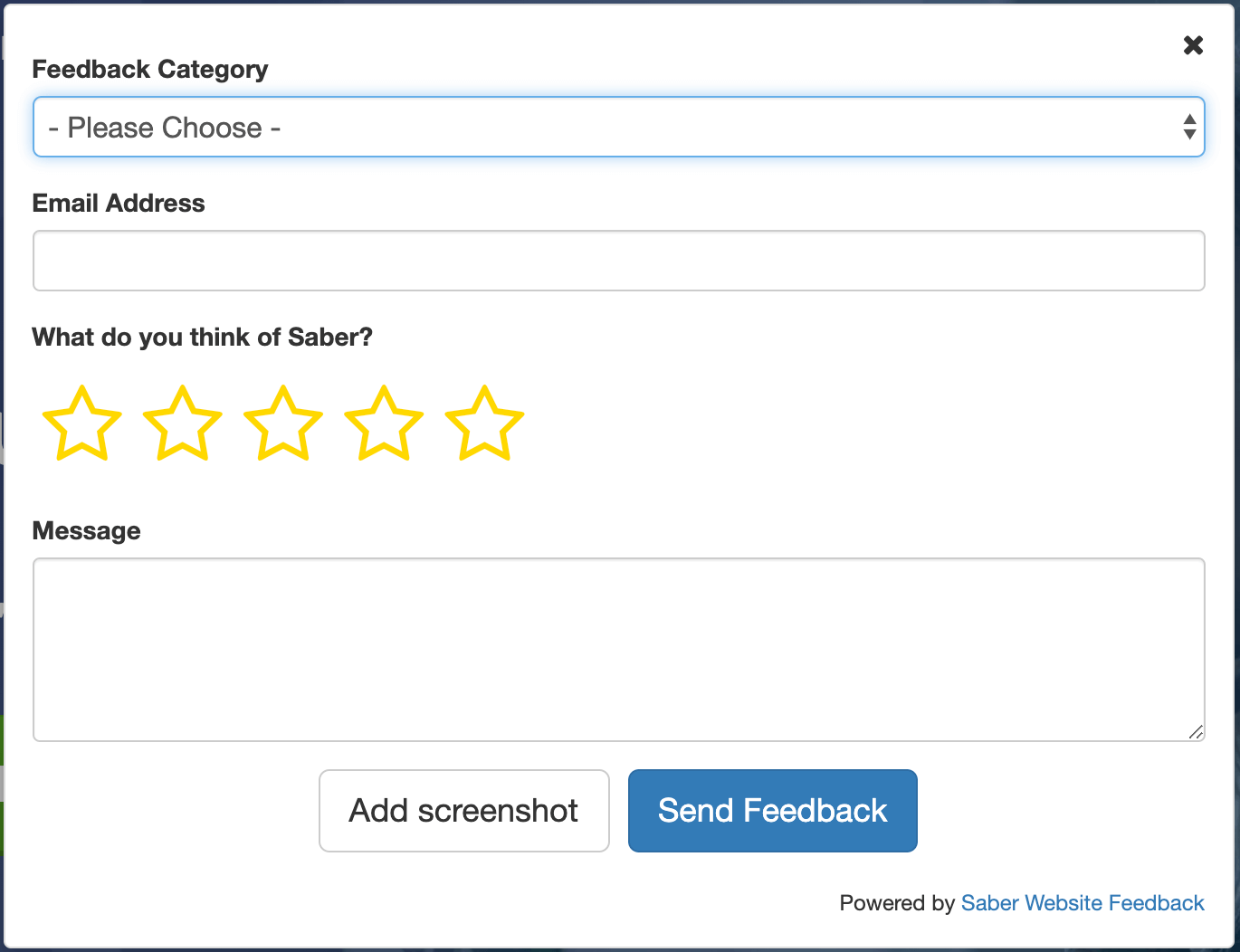Open the Saber Website Feedback link
The image size is (1240, 952).
(1083, 902)
